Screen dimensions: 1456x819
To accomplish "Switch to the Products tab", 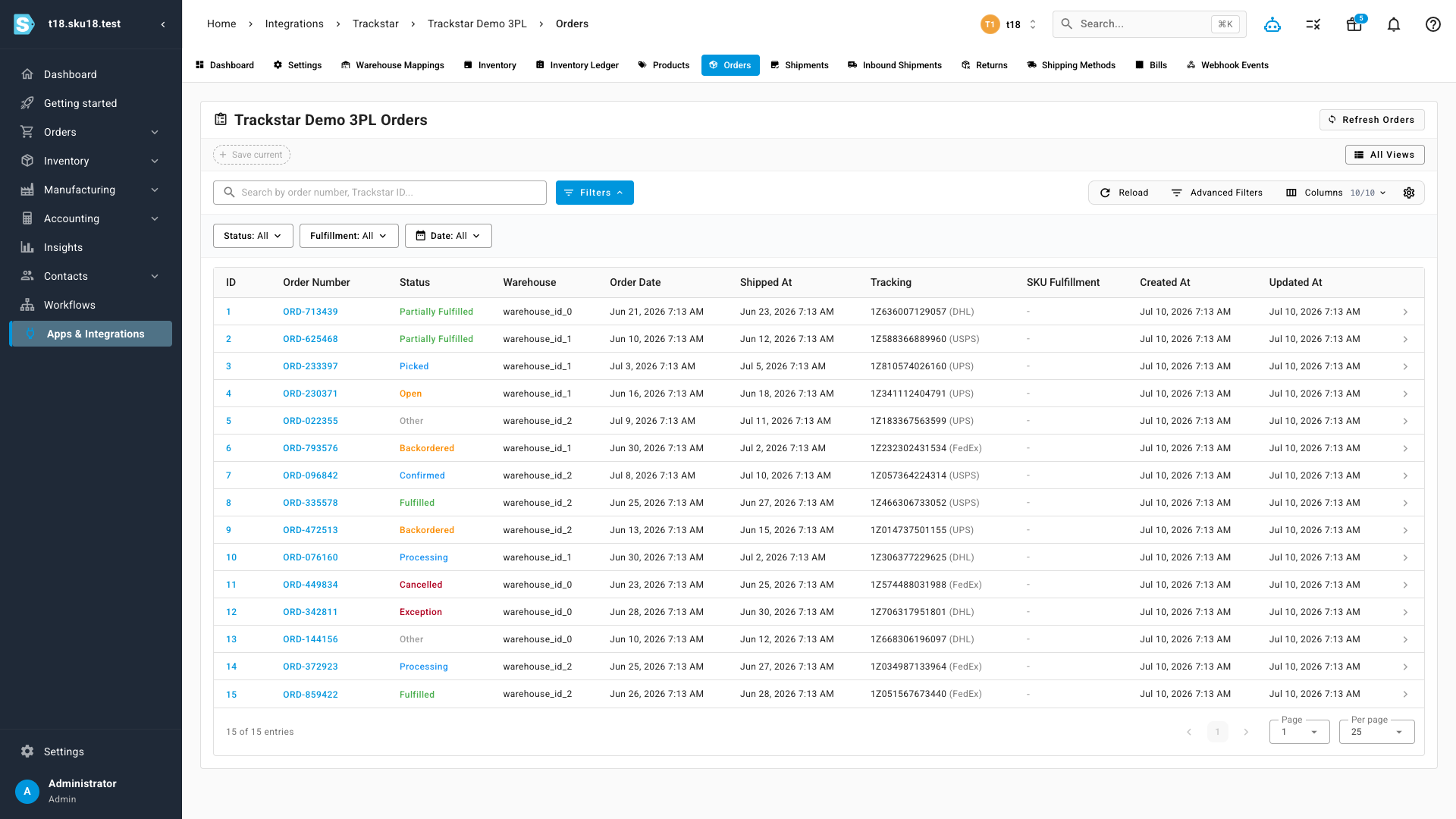I will pyautogui.click(x=664, y=65).
